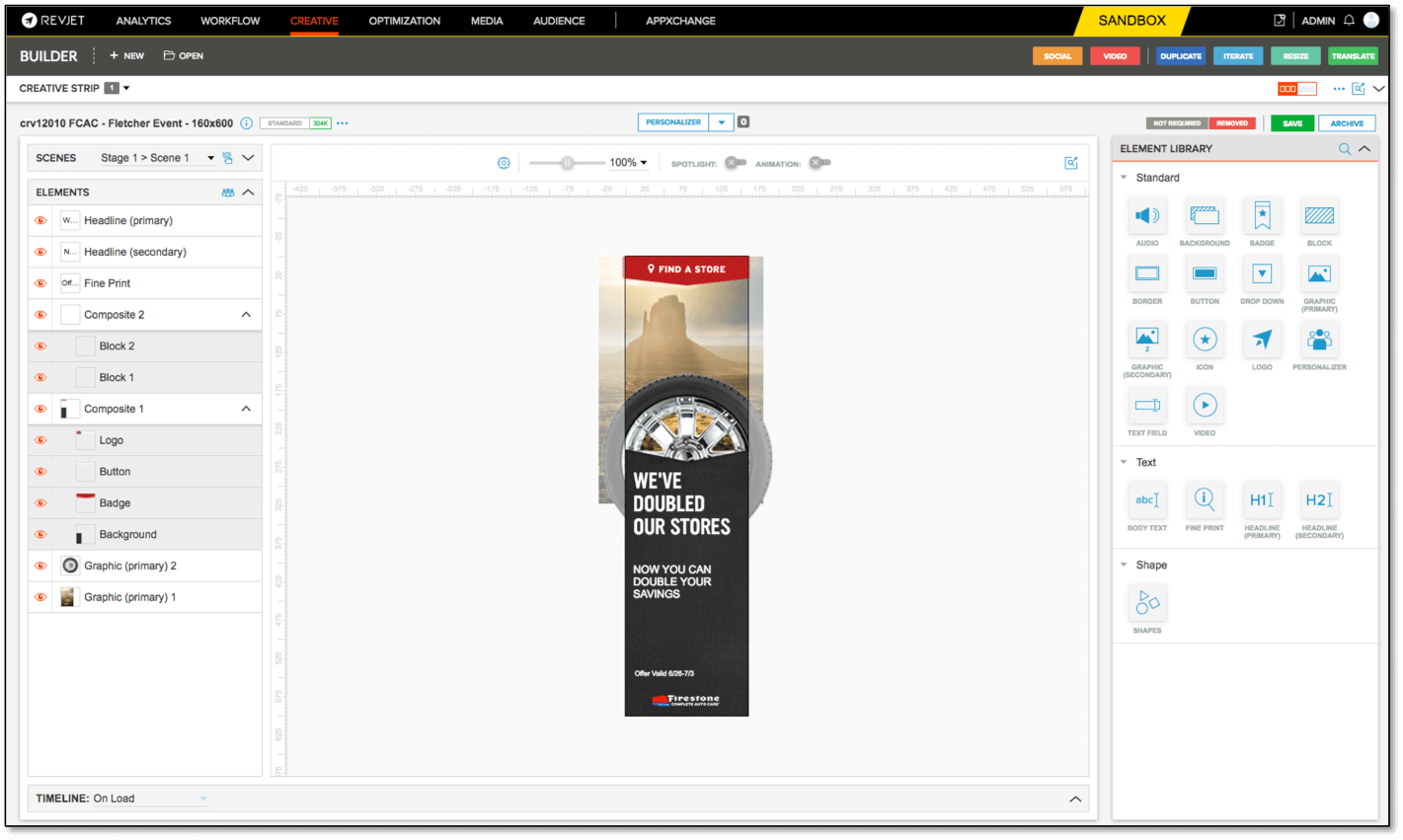This screenshot has height=840, width=1403.
Task: Hide the Headline (primary) element visibility eye
Action: pos(39,220)
